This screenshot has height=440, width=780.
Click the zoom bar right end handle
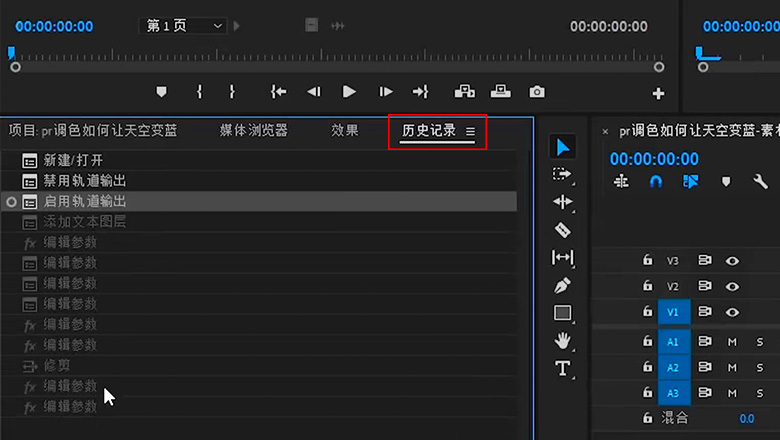659,67
